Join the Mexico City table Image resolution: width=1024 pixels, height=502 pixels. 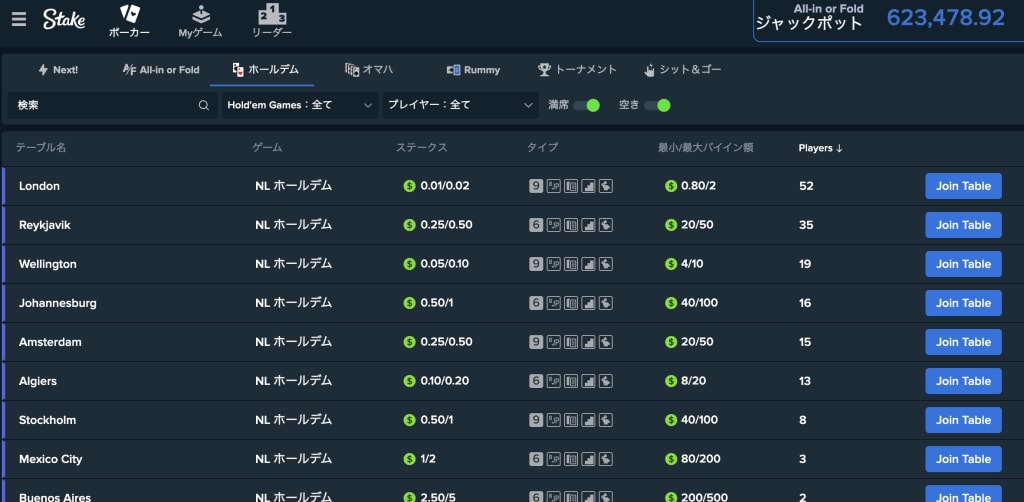pos(963,460)
